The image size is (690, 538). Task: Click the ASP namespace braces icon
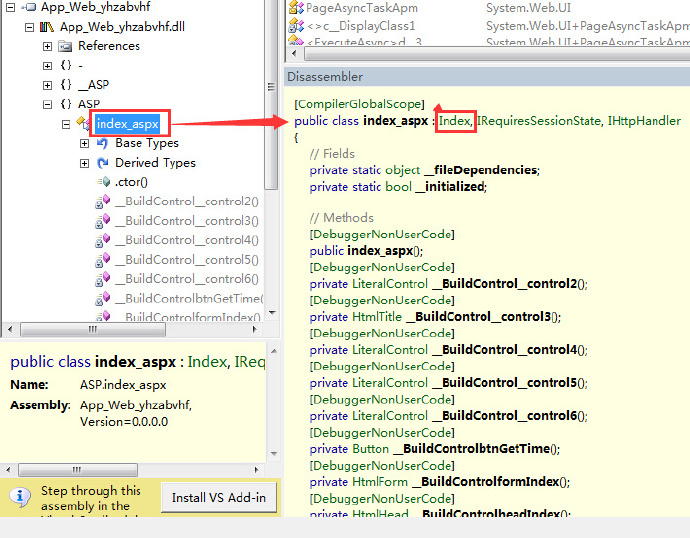coord(66,104)
